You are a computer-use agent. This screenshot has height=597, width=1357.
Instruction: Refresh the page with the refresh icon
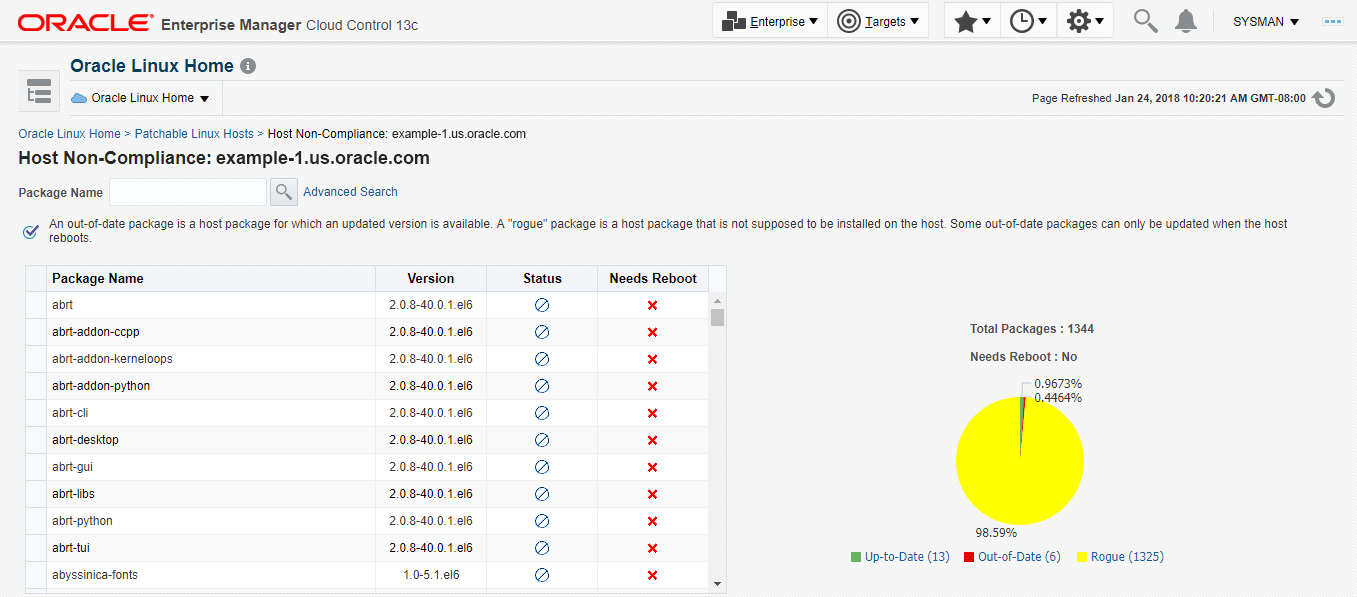click(1324, 98)
